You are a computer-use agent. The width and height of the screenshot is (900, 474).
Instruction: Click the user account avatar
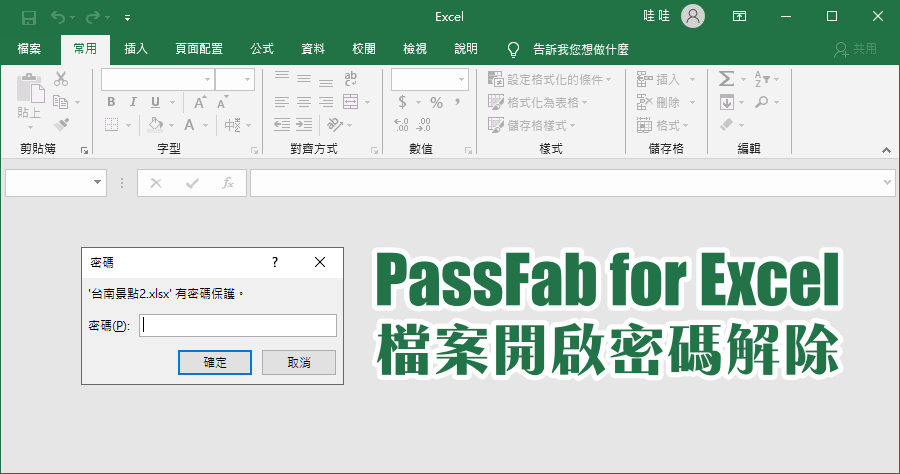coord(693,16)
